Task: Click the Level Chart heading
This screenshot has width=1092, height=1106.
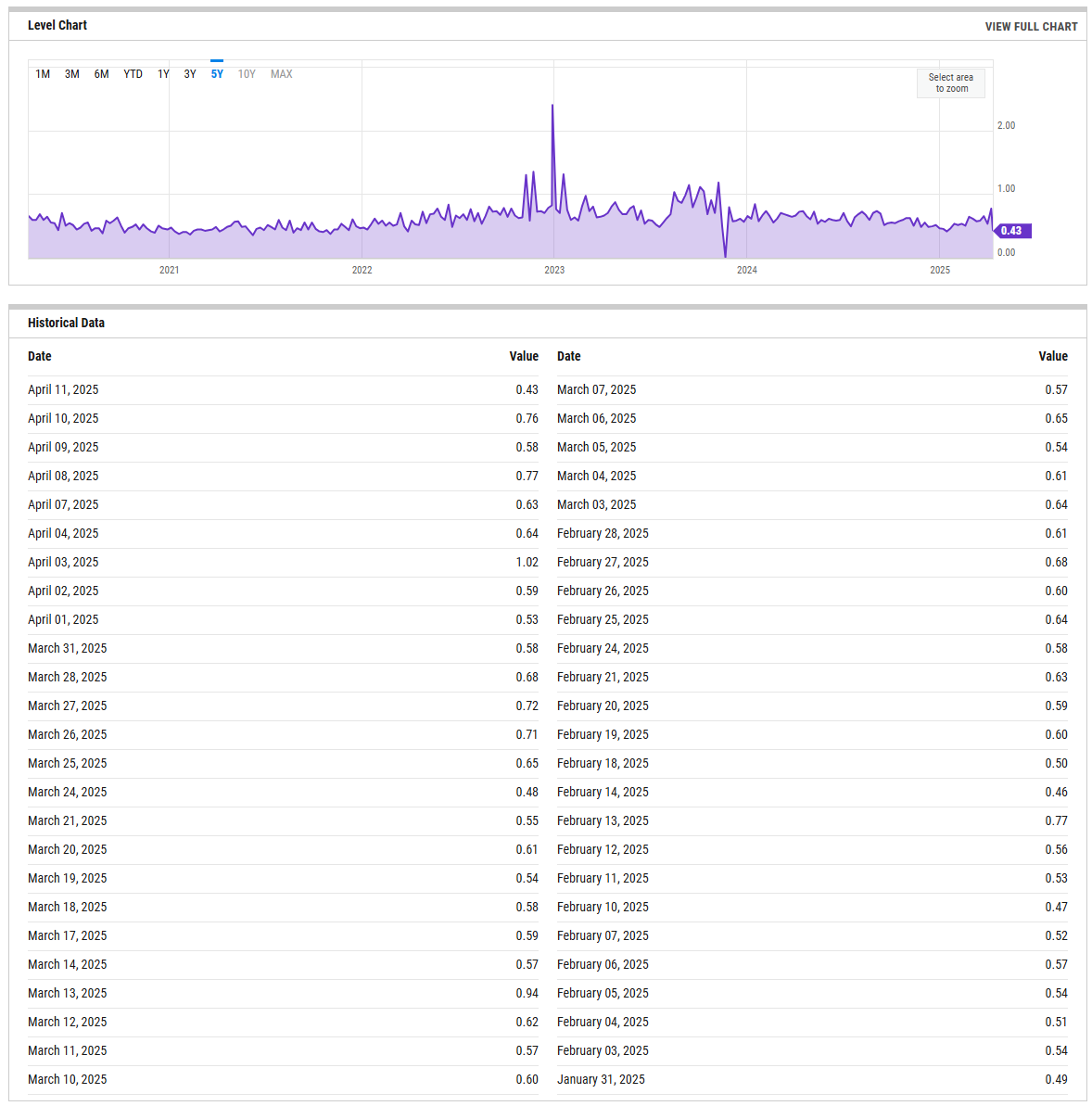Action: click(x=57, y=25)
